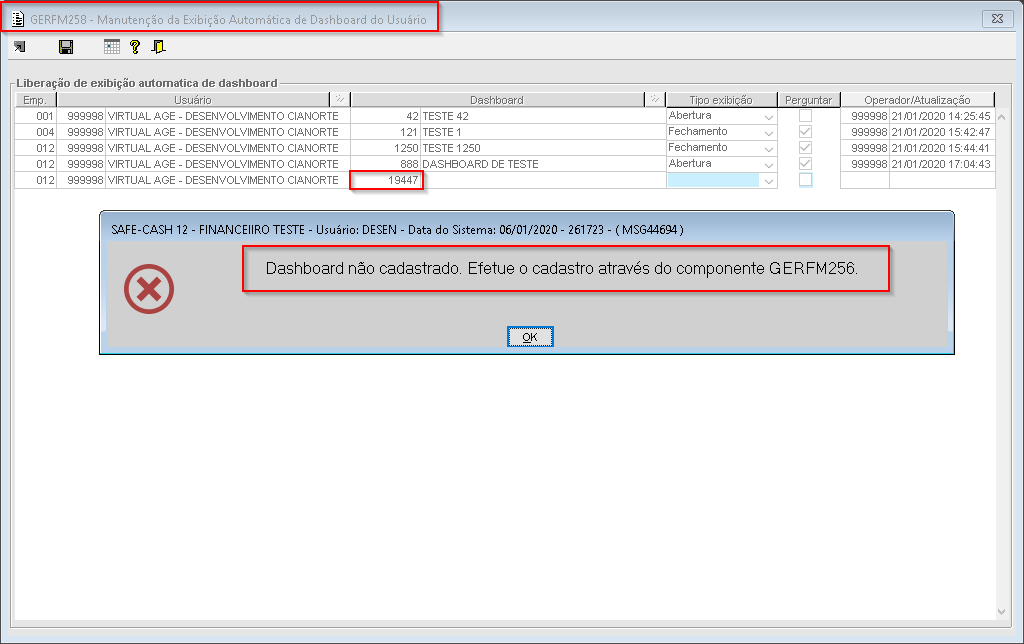The height and width of the screenshot is (644, 1024).
Task: Close the GERFM258 window
Action: click(x=997, y=19)
